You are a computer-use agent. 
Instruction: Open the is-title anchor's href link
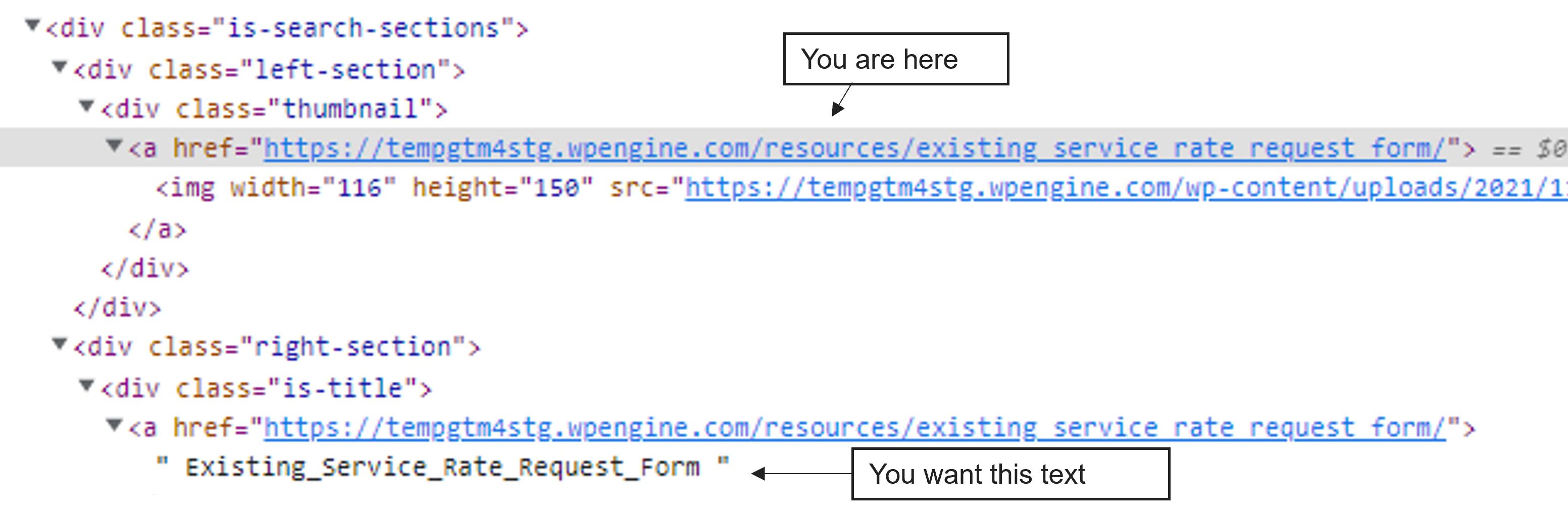click(854, 428)
